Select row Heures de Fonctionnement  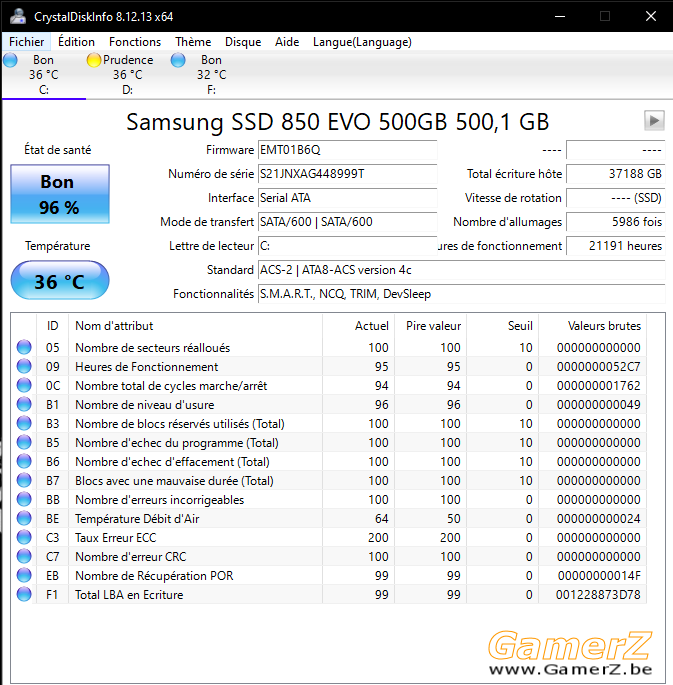(x=329, y=366)
